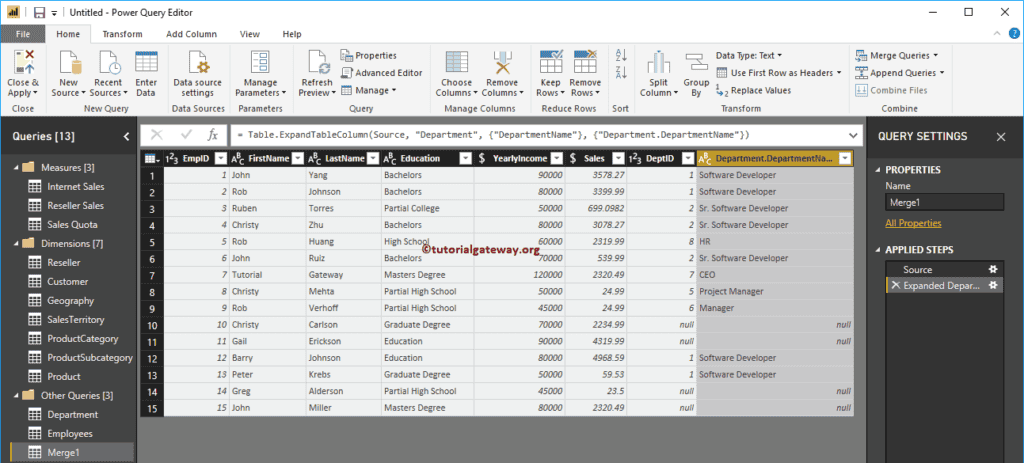The height and width of the screenshot is (463, 1024).
Task: Collapse the Other Queries folder
Action: click(x=16, y=395)
